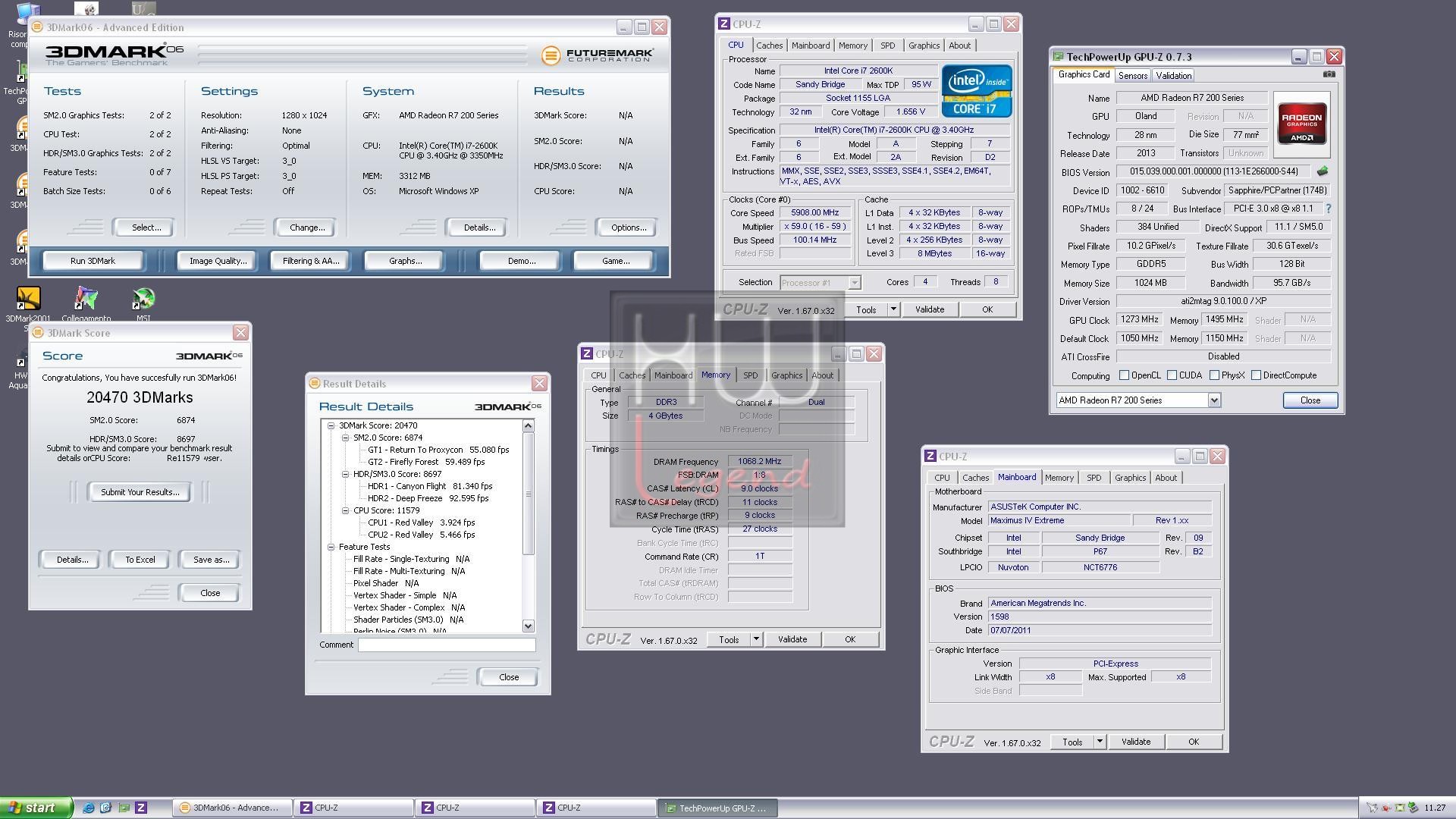
Task: Open the Collegamento desktop shortcut icon
Action: pyautogui.click(x=86, y=299)
